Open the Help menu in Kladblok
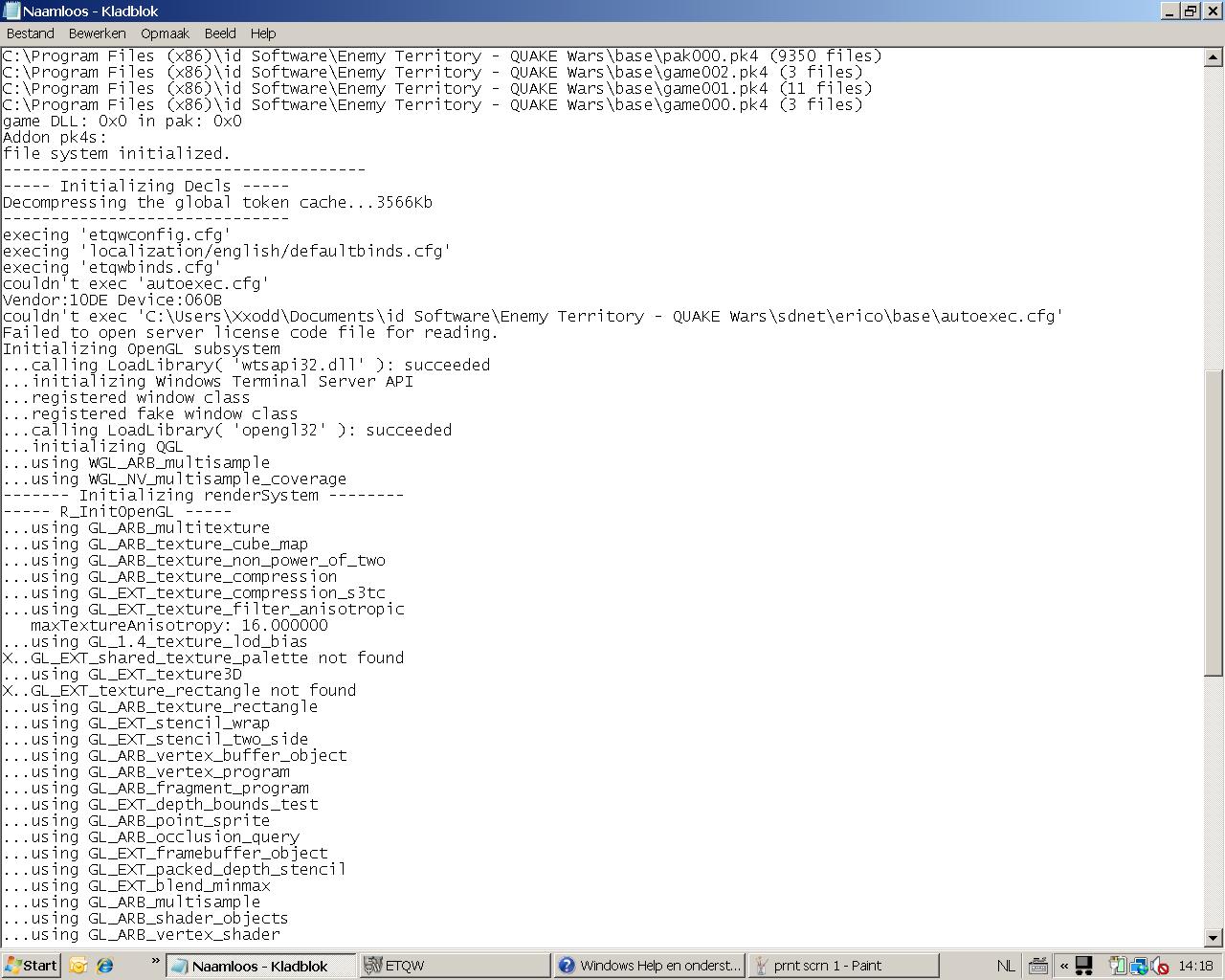Viewport: 1225px width, 980px height. coord(263,33)
